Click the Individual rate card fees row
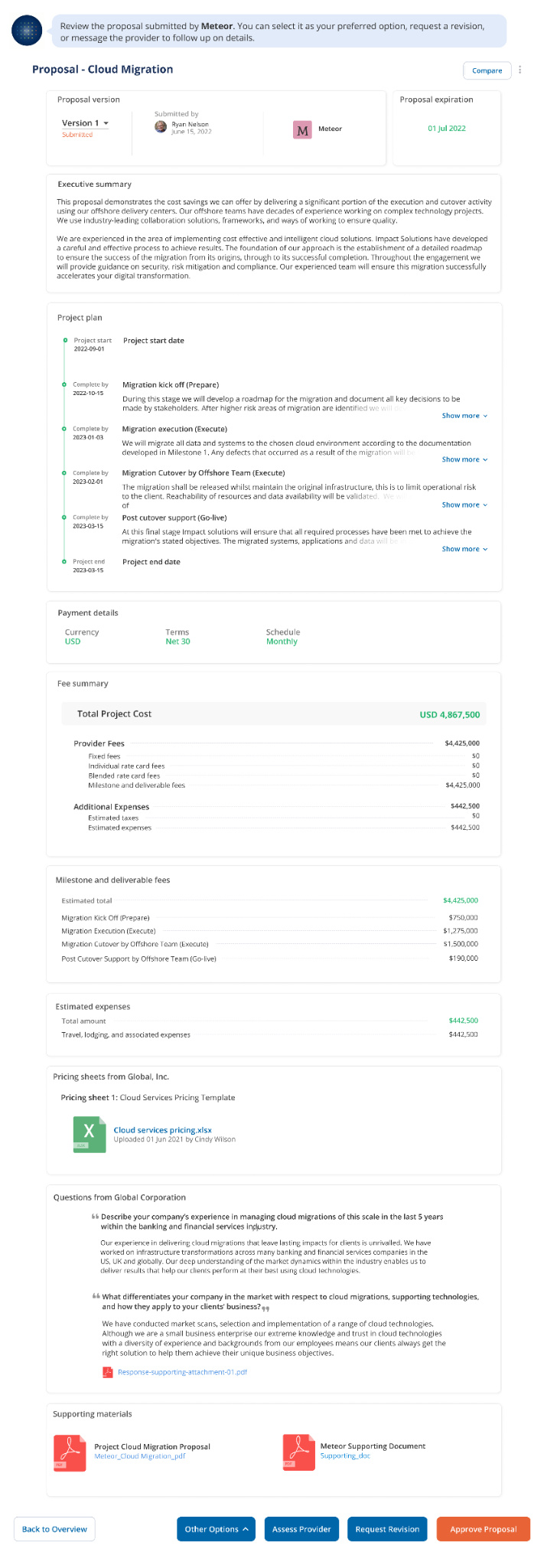 (284, 766)
